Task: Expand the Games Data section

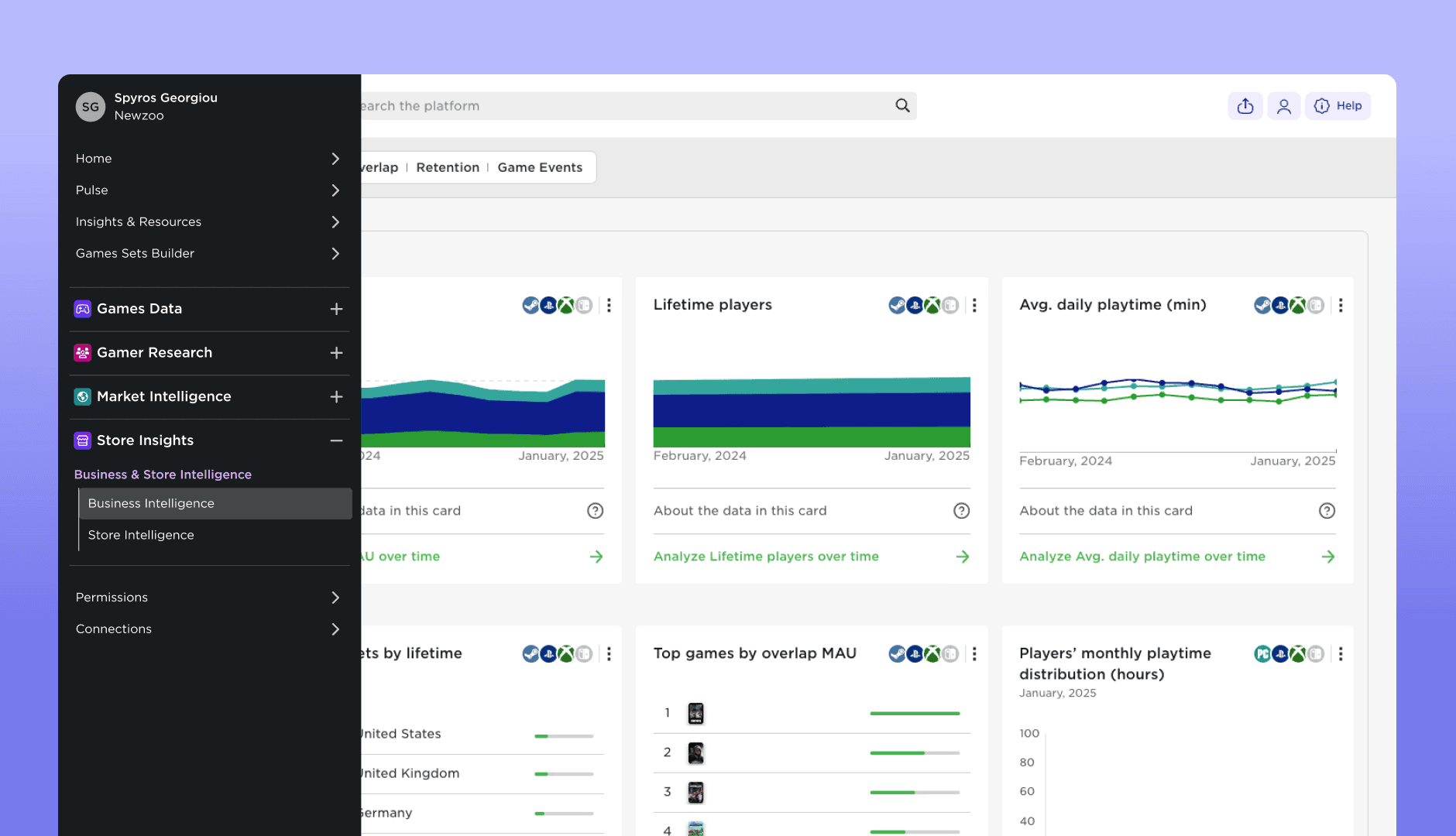Action: click(x=336, y=309)
